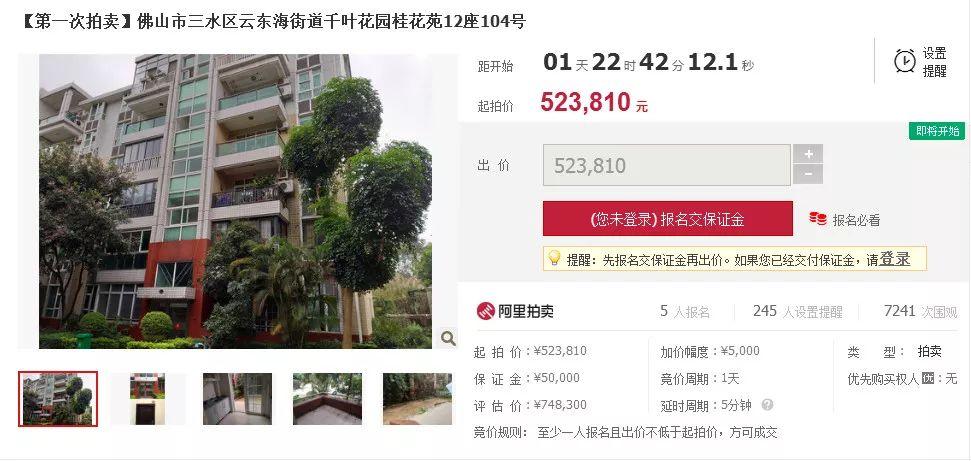The image size is (971, 461).
Task: Decrease bid with the minus button
Action: click(x=808, y=175)
